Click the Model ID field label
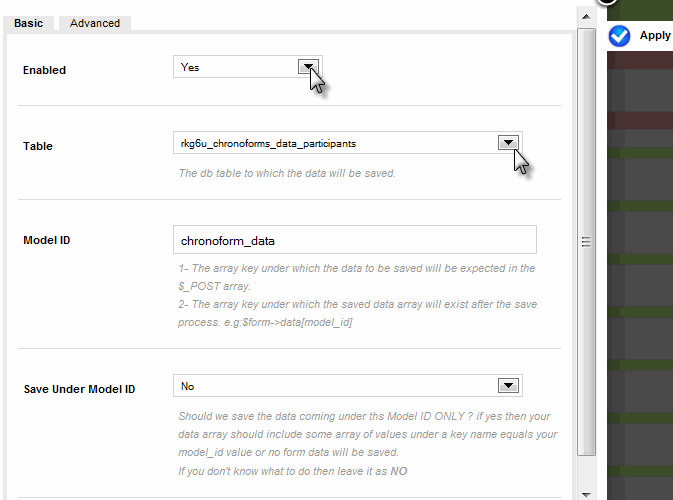The image size is (673, 500). click(46, 240)
